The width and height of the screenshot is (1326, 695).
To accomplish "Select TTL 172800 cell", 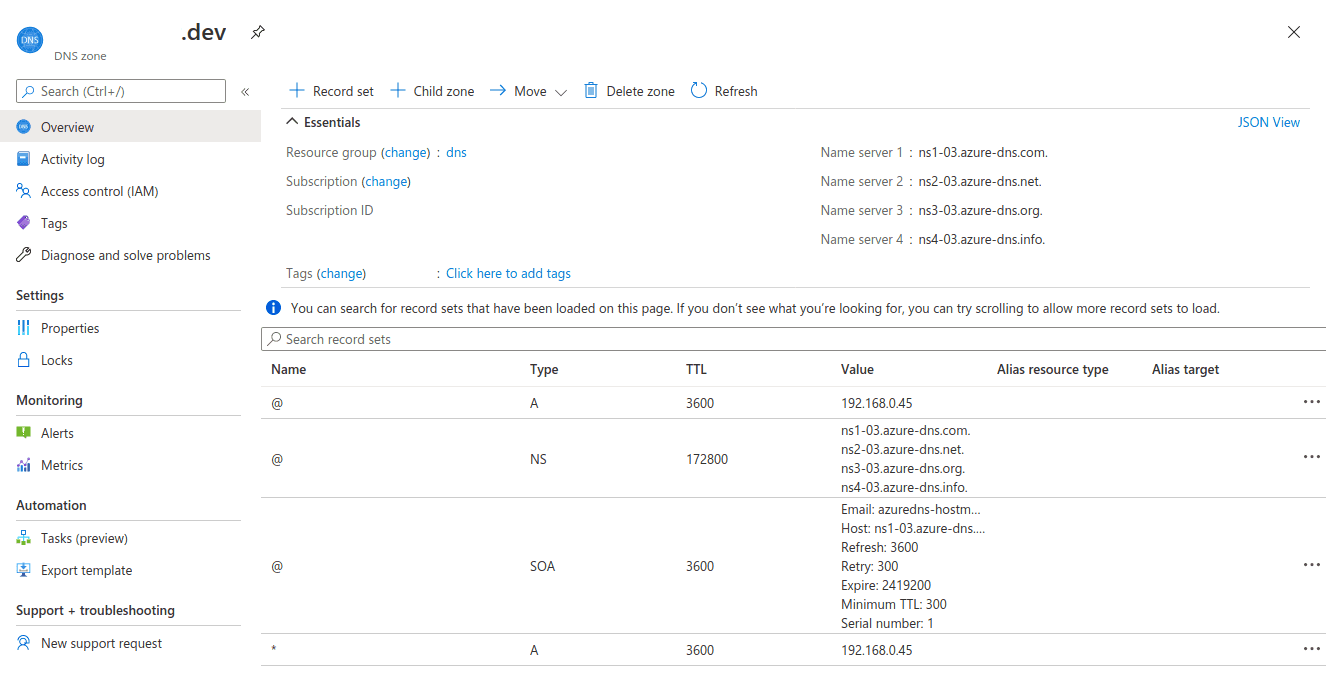I will (x=707, y=460).
